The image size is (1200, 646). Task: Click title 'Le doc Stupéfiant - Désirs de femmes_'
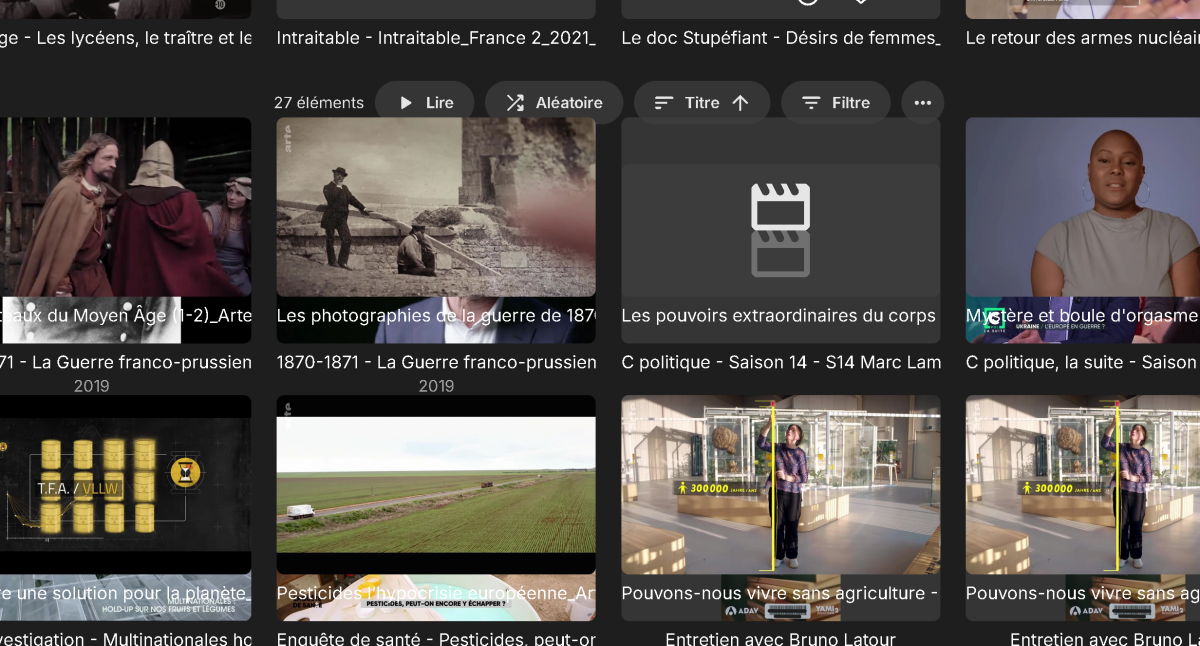tap(781, 38)
